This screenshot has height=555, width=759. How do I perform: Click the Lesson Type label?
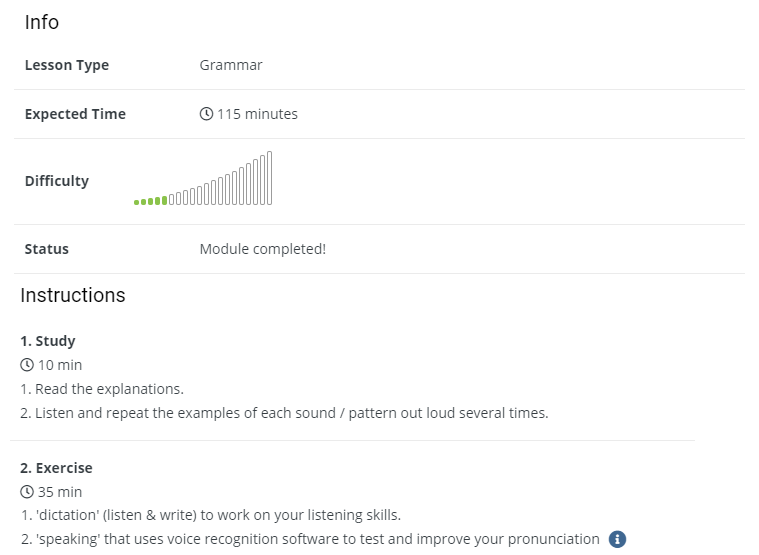(67, 65)
